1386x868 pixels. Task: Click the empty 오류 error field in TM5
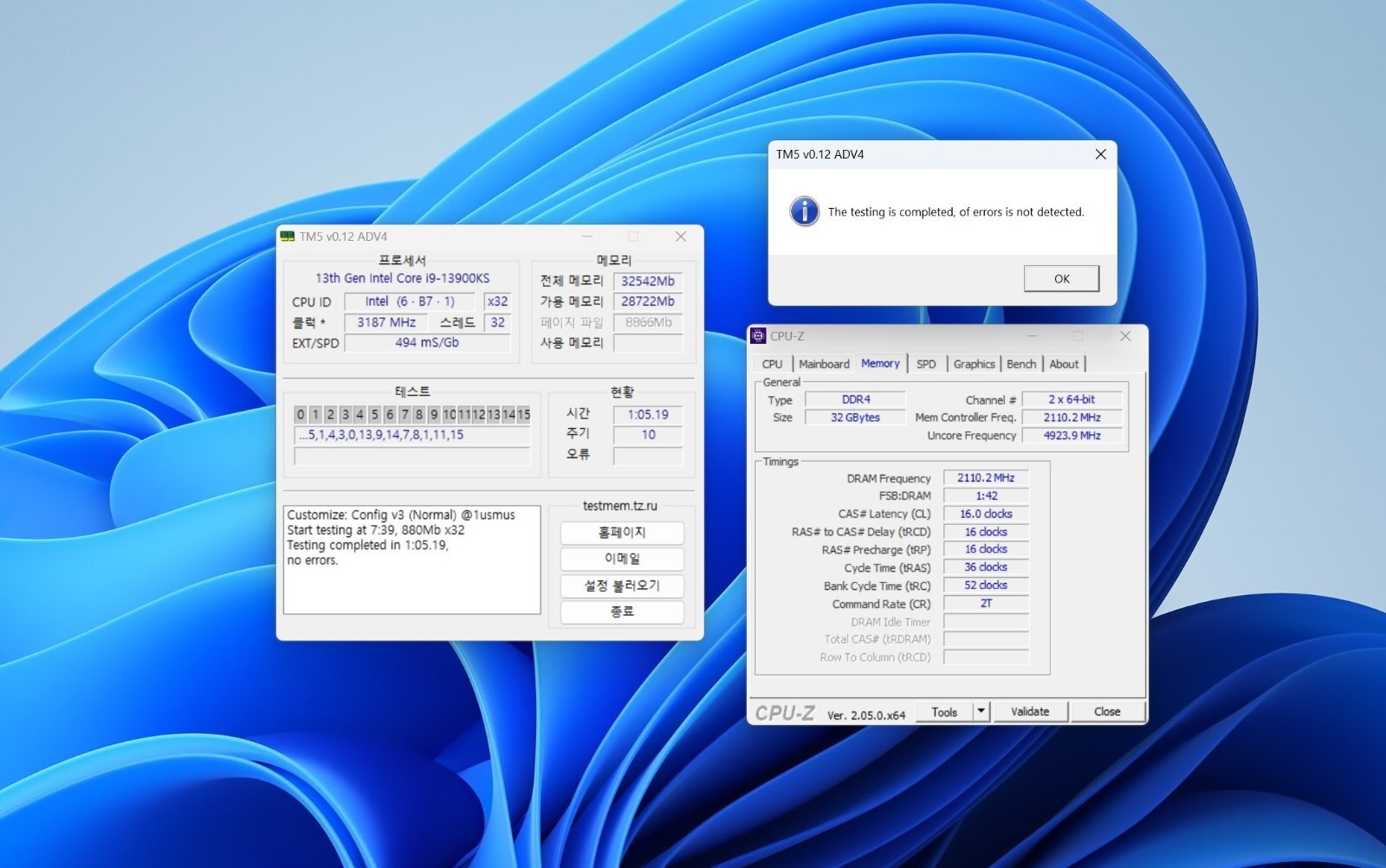(648, 456)
